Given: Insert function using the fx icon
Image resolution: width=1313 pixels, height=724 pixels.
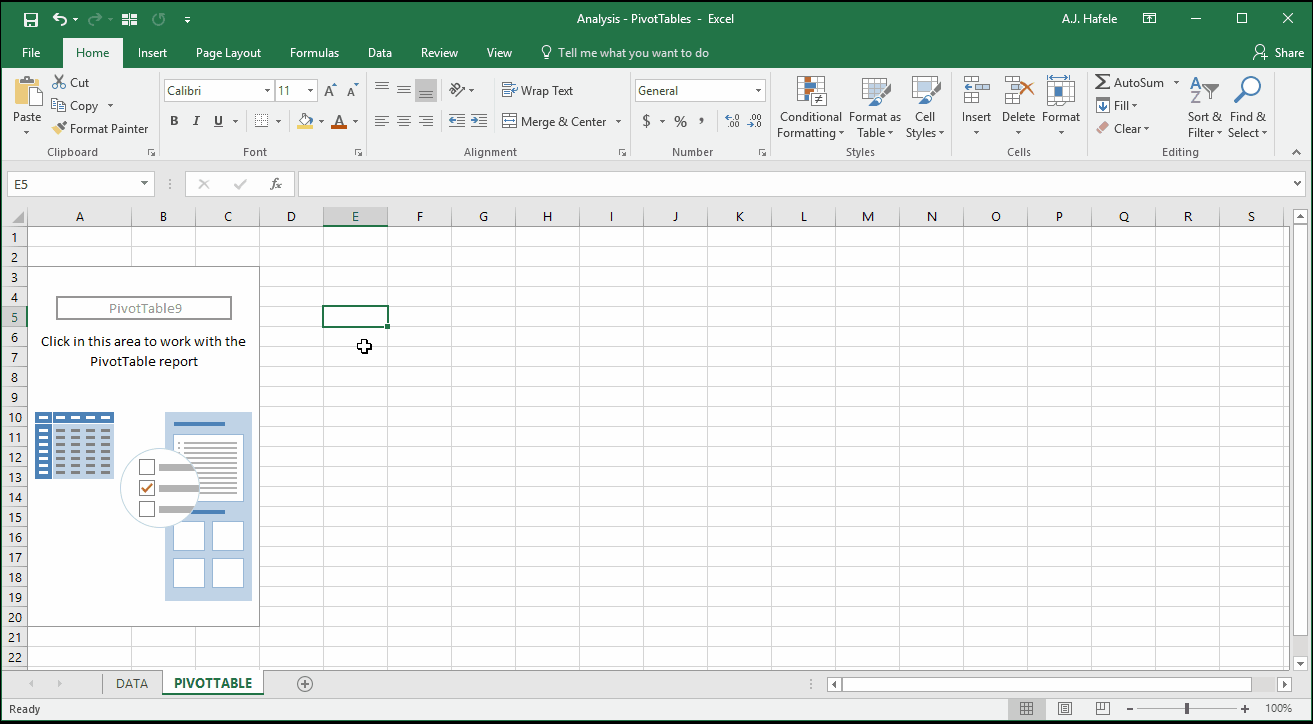Looking at the screenshot, I should coord(276,184).
